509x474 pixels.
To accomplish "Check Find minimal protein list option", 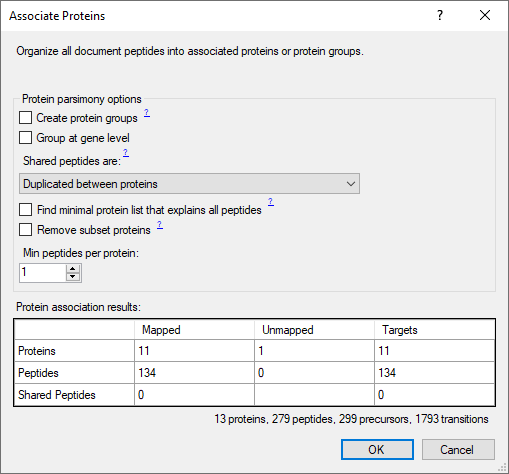I will click(26, 210).
